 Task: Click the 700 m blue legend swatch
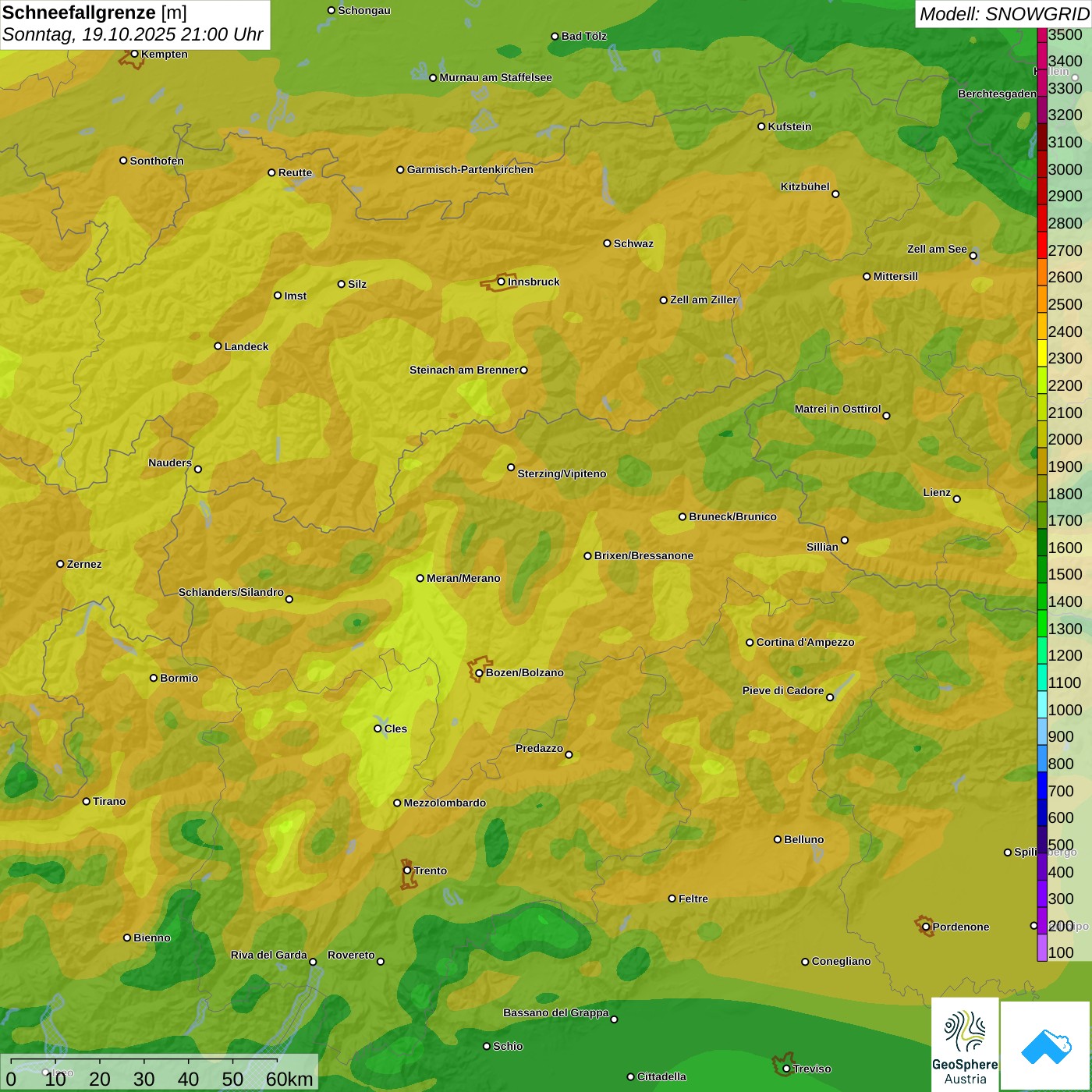1042,785
